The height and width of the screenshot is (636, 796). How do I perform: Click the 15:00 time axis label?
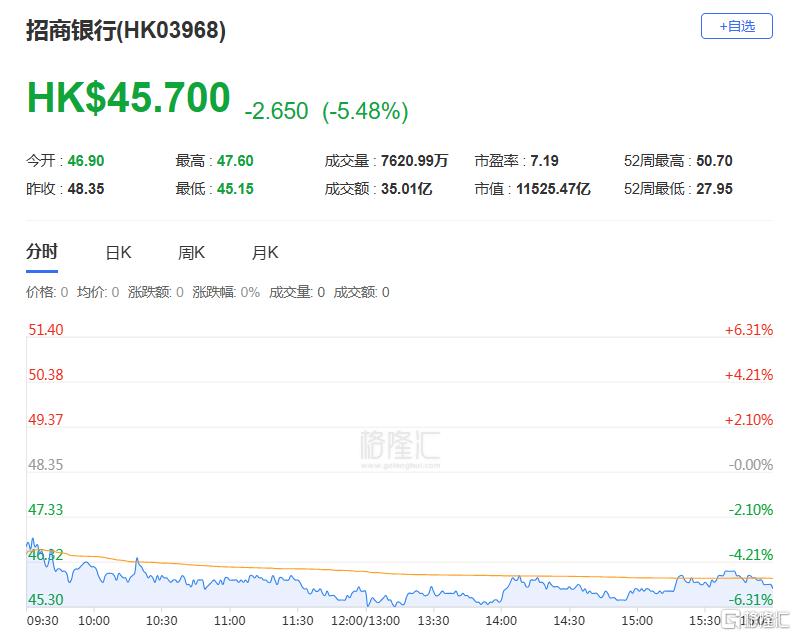637,621
